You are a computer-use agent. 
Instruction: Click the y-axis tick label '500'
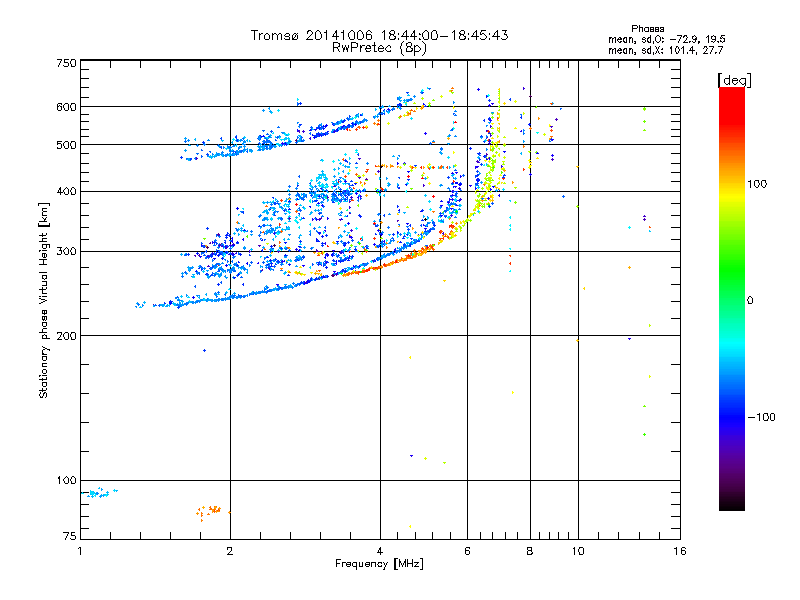66,145
